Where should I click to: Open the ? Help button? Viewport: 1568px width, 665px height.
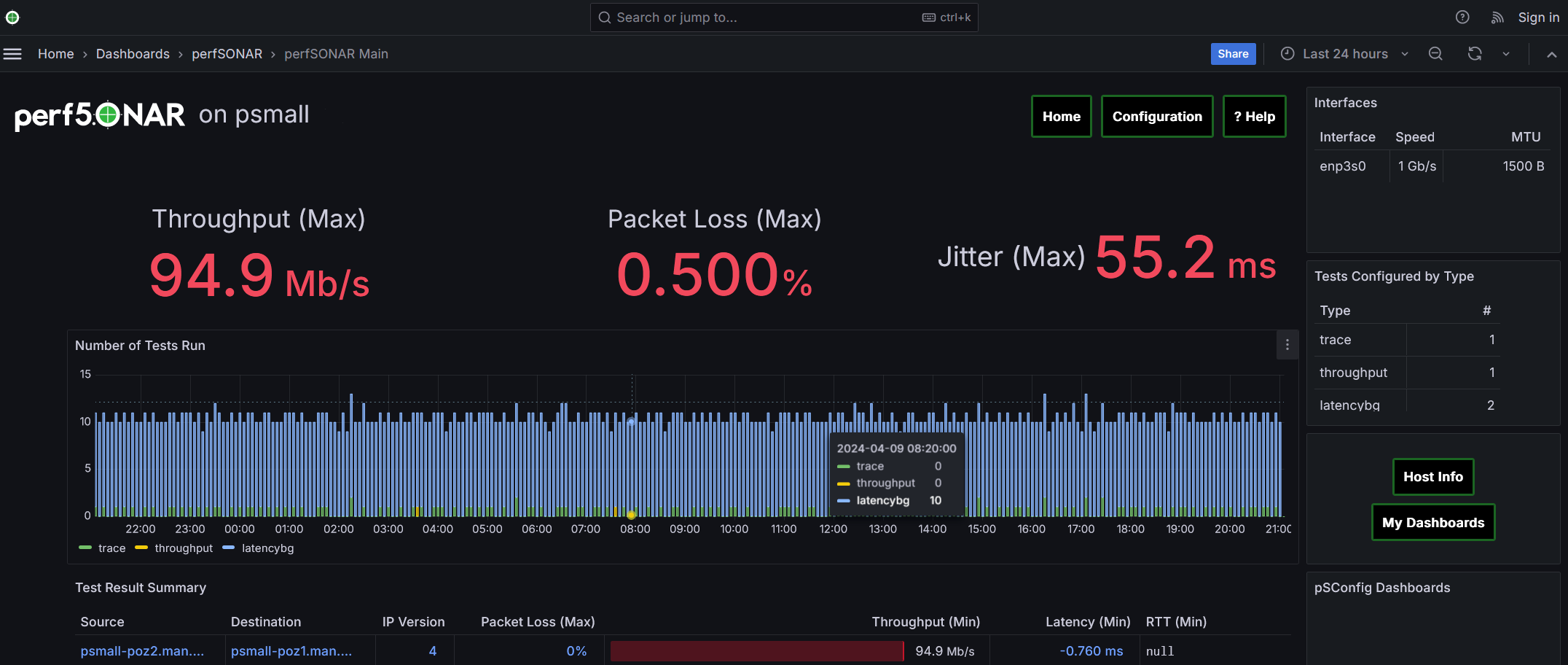pyautogui.click(x=1255, y=117)
